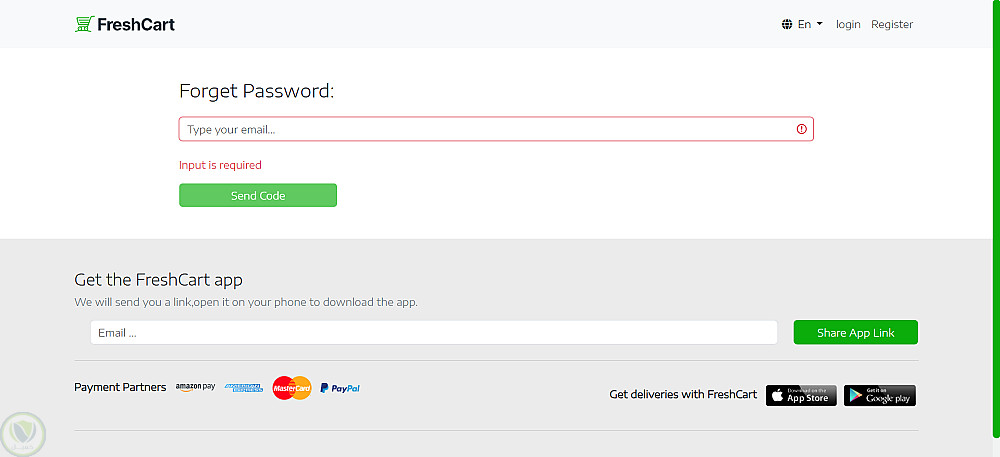The height and width of the screenshot is (457, 1000).
Task: Click the shield watermark icon bottom-left
Action: 24,433
